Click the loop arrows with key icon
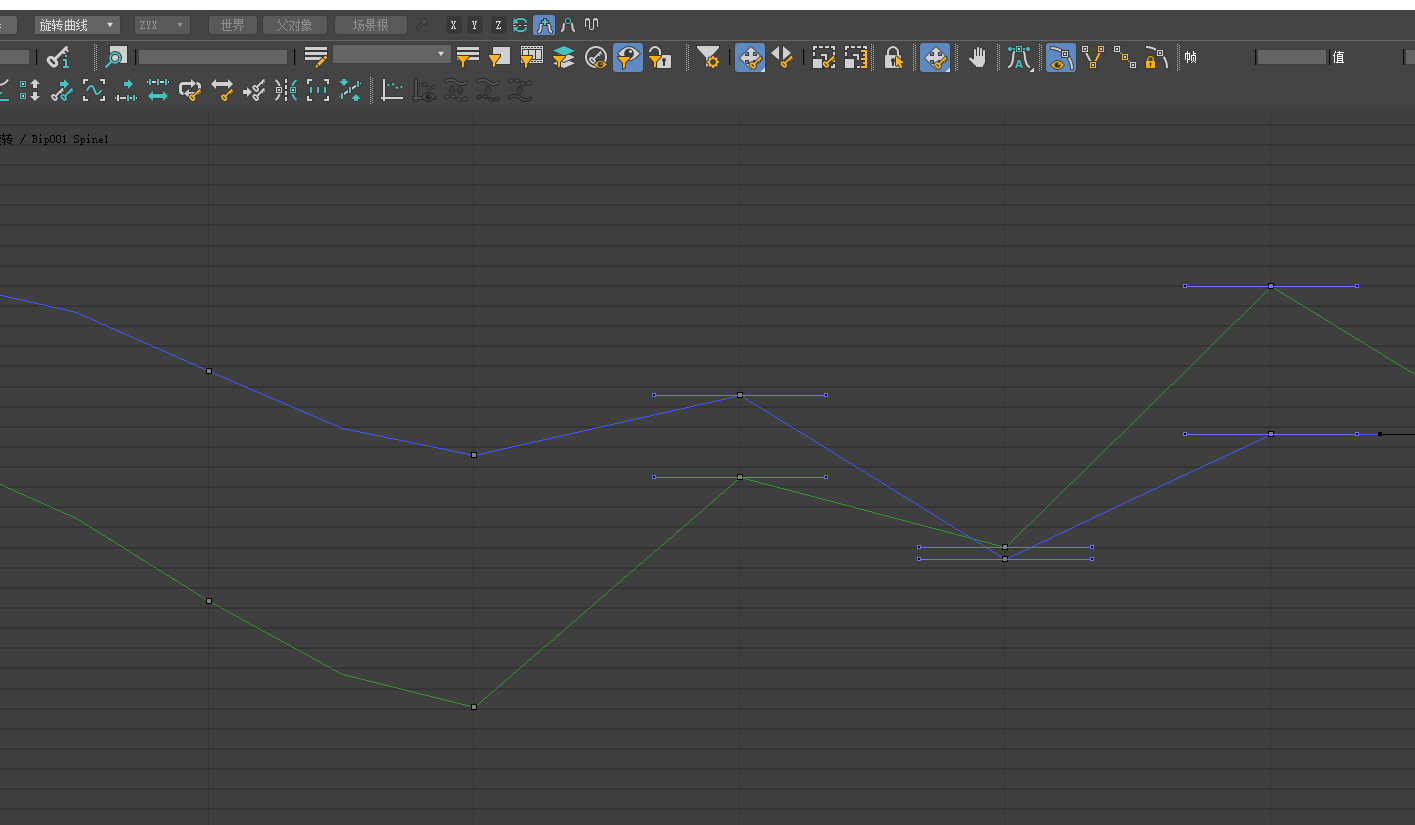Screen dimensions: 1415x825 190,91
